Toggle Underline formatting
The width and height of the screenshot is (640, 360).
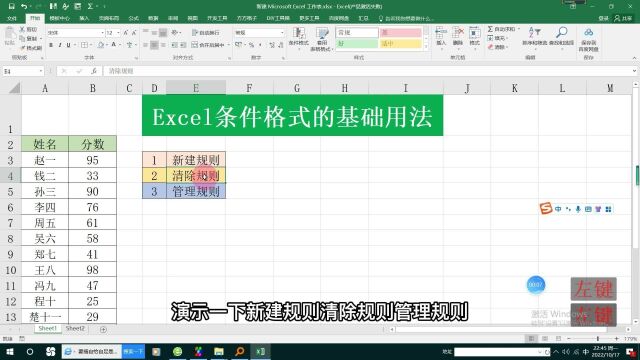pos(68,45)
